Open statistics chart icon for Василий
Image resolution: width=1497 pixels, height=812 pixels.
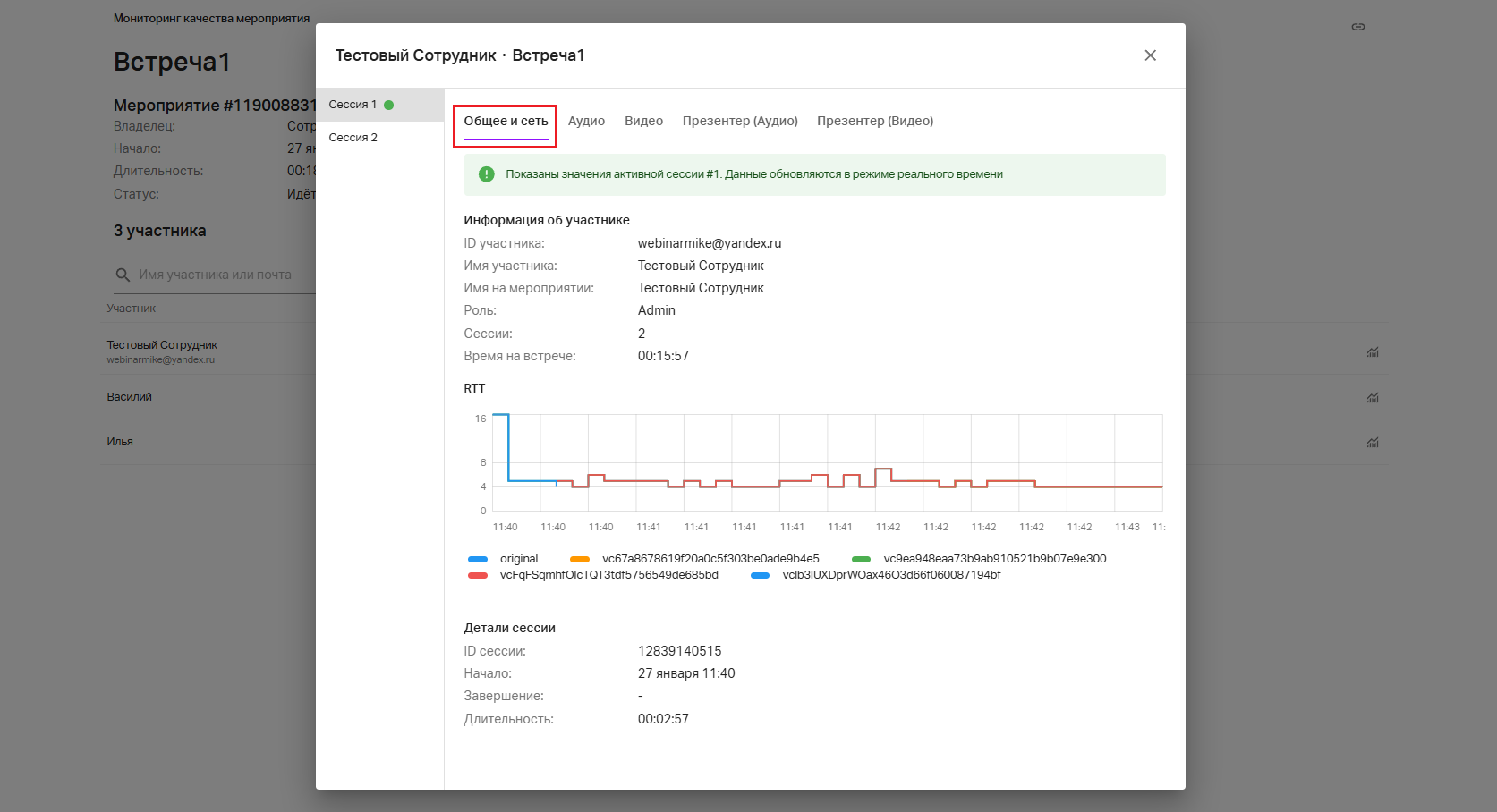pos(1372,397)
